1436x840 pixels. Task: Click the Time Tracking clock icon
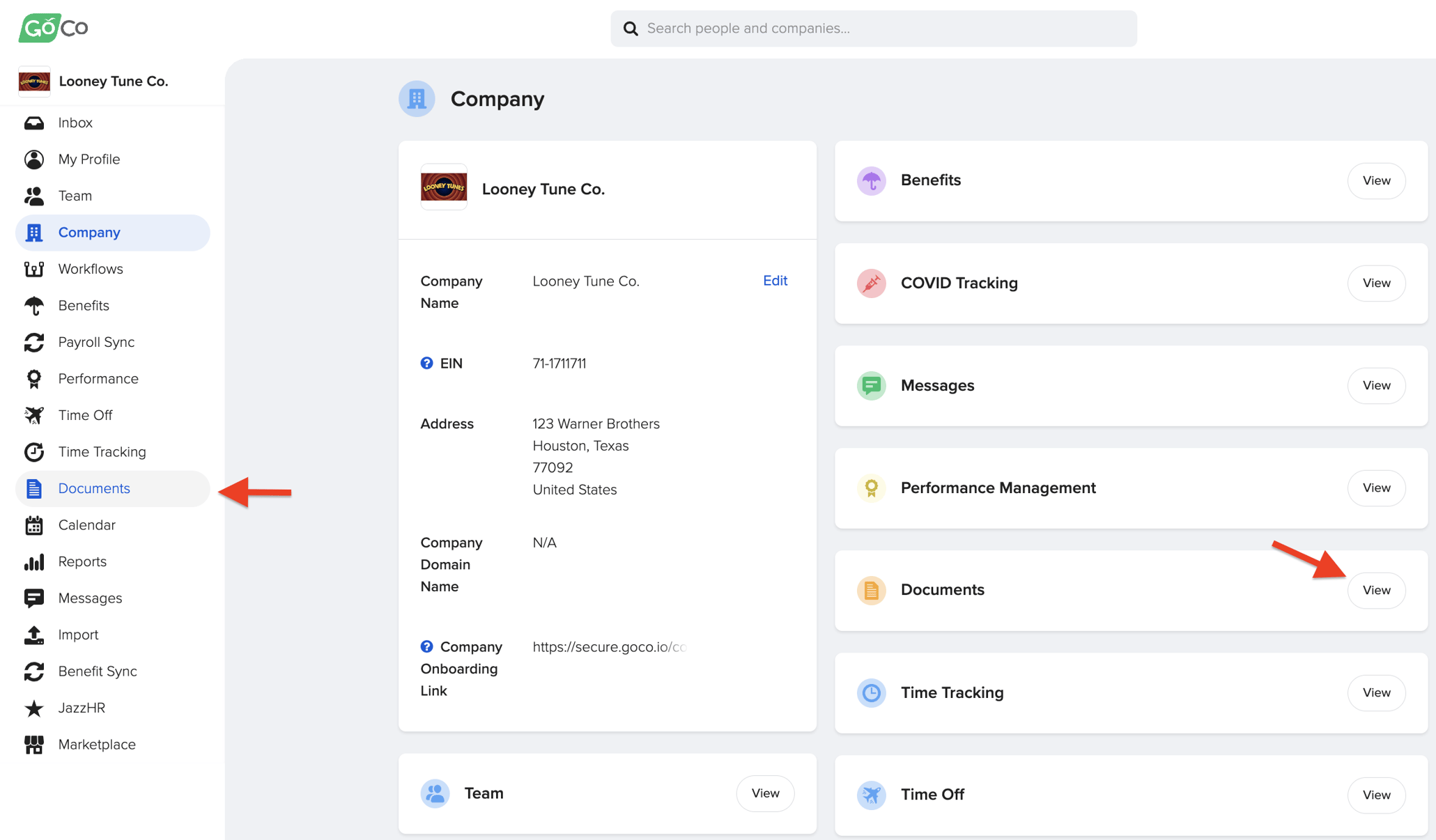click(x=35, y=451)
